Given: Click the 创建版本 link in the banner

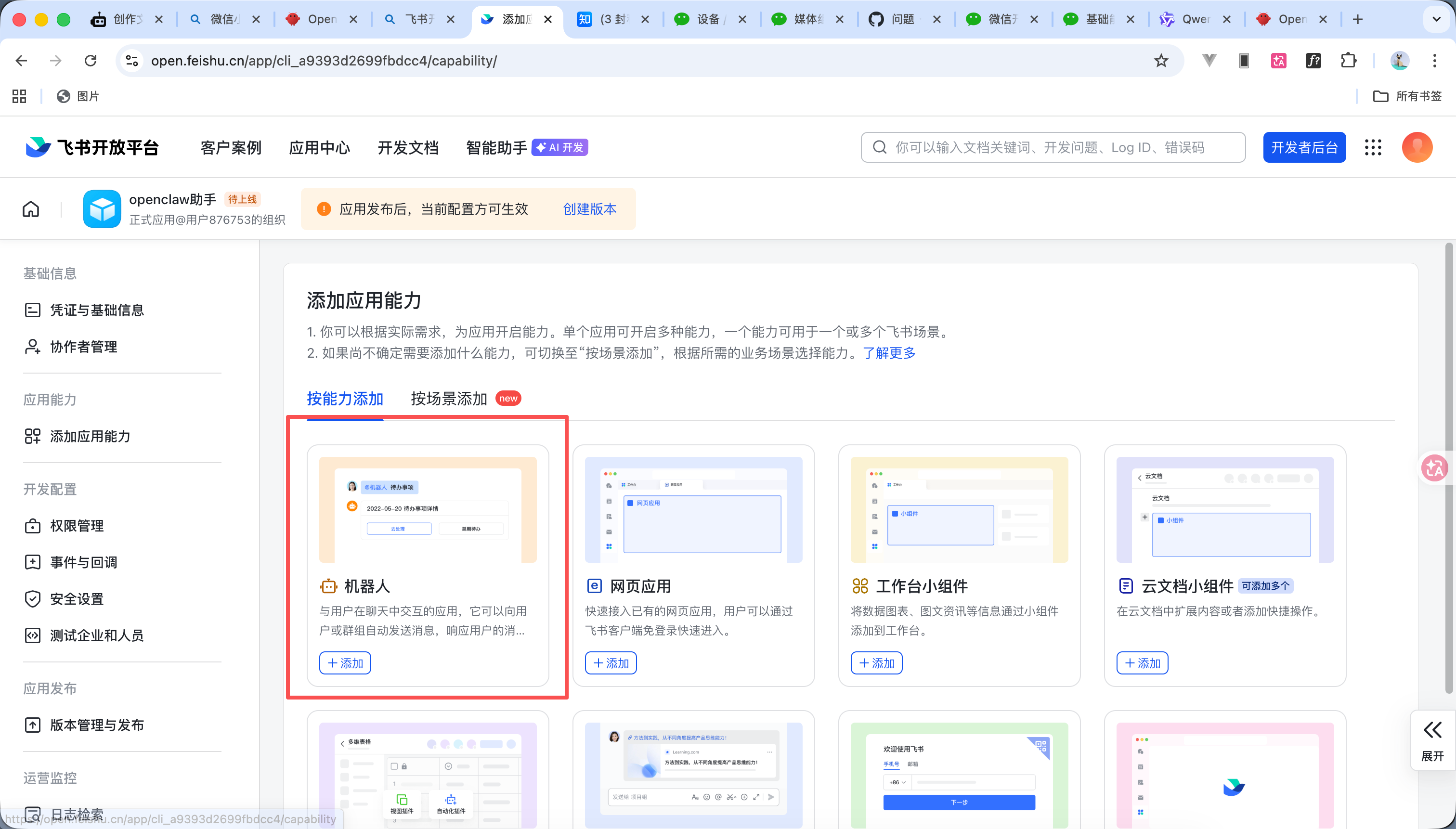Looking at the screenshot, I should [589, 209].
